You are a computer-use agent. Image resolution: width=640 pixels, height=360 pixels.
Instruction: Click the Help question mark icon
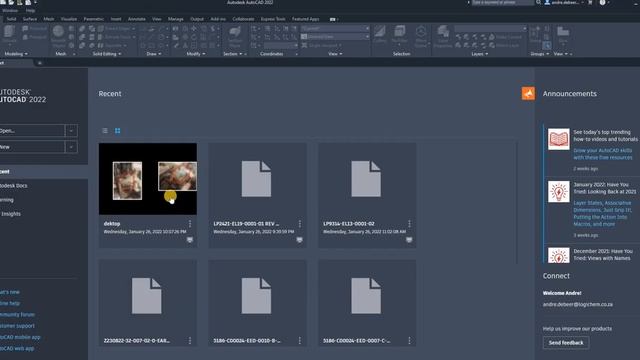602,2
